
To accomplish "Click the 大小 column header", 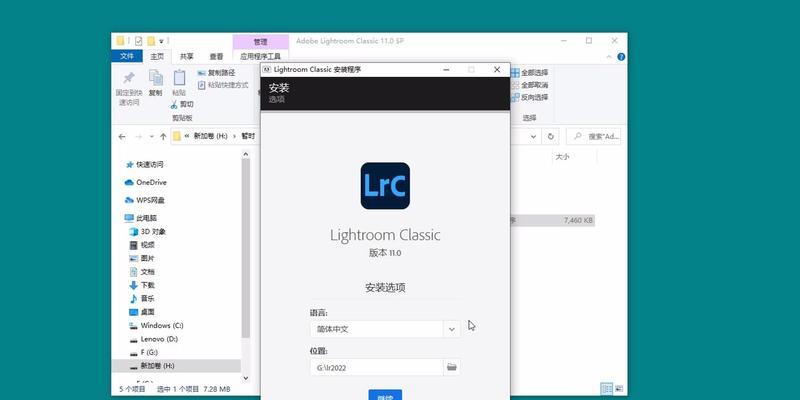I will pos(562,157).
